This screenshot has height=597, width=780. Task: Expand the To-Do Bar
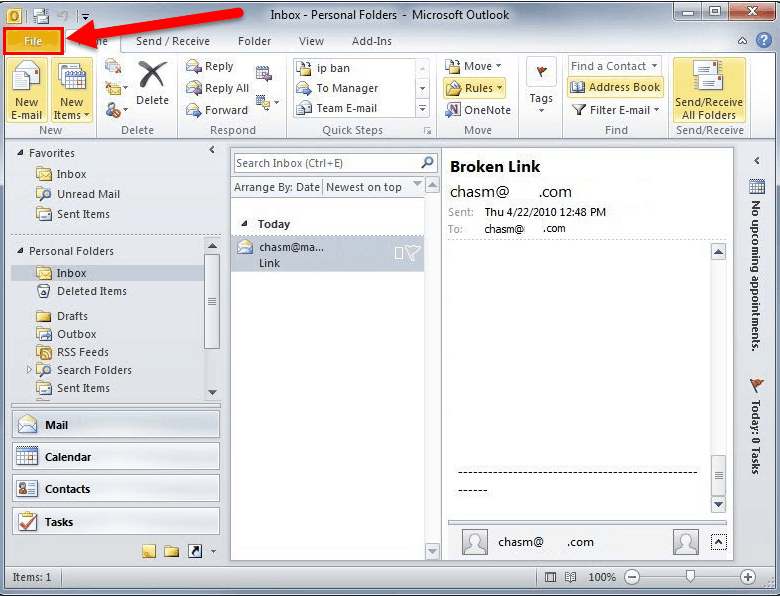coord(757,161)
